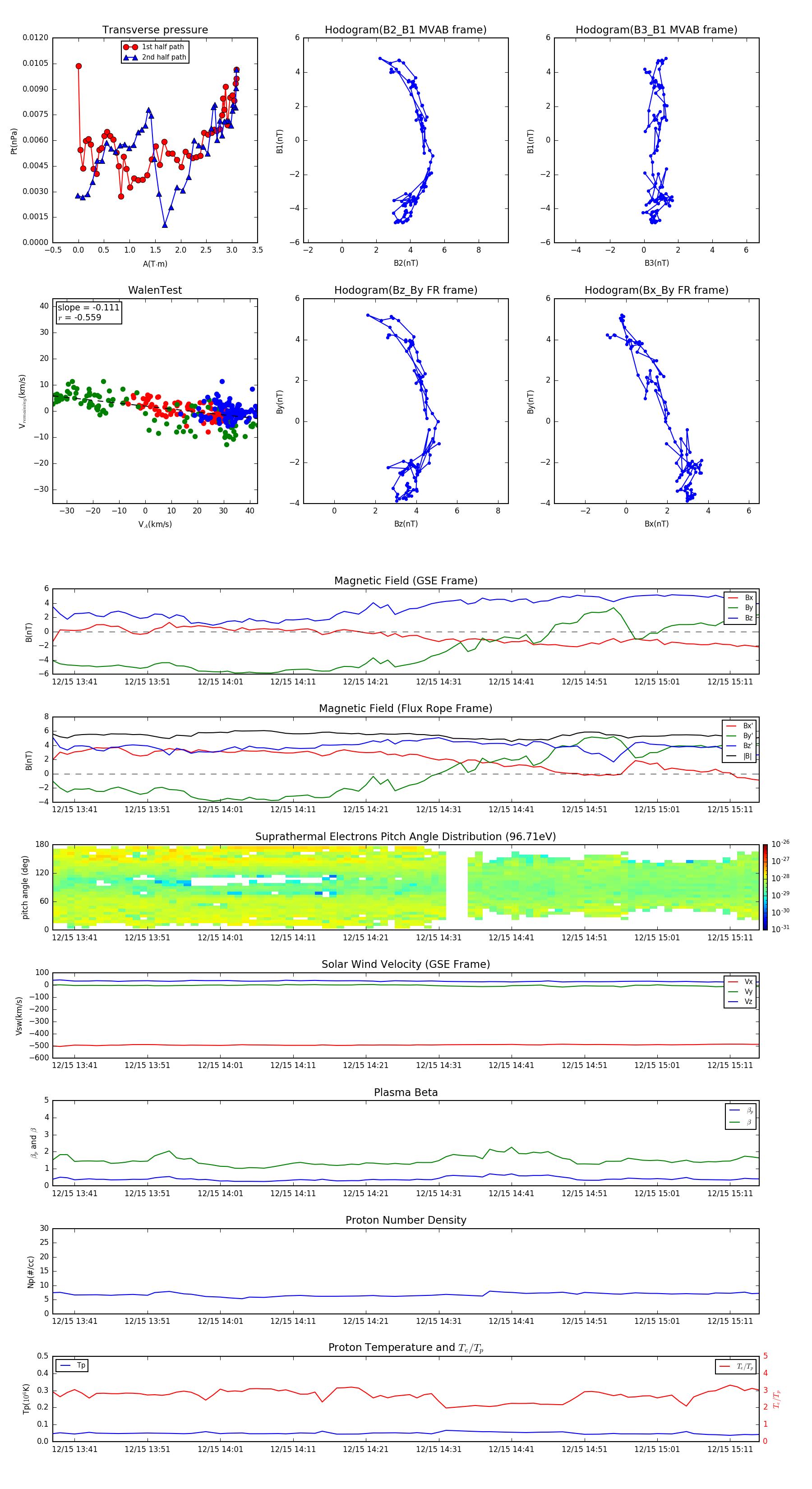This screenshot has height=1489, width=812.
Task: Click the "Hodogram(Bz_By FR frame)" title
Action: click(x=406, y=290)
